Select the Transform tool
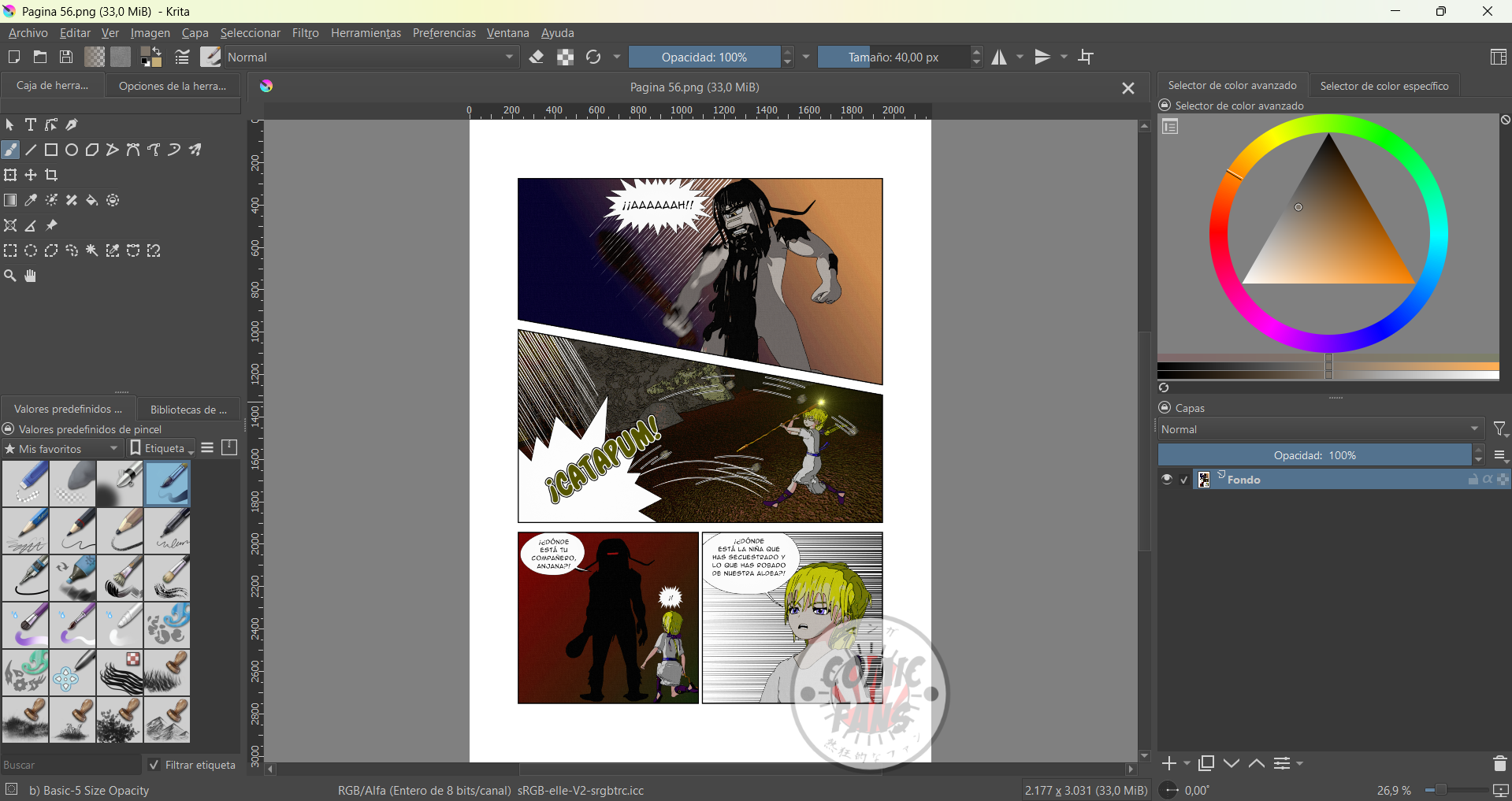This screenshot has height=801, width=1512. pyautogui.click(x=10, y=176)
